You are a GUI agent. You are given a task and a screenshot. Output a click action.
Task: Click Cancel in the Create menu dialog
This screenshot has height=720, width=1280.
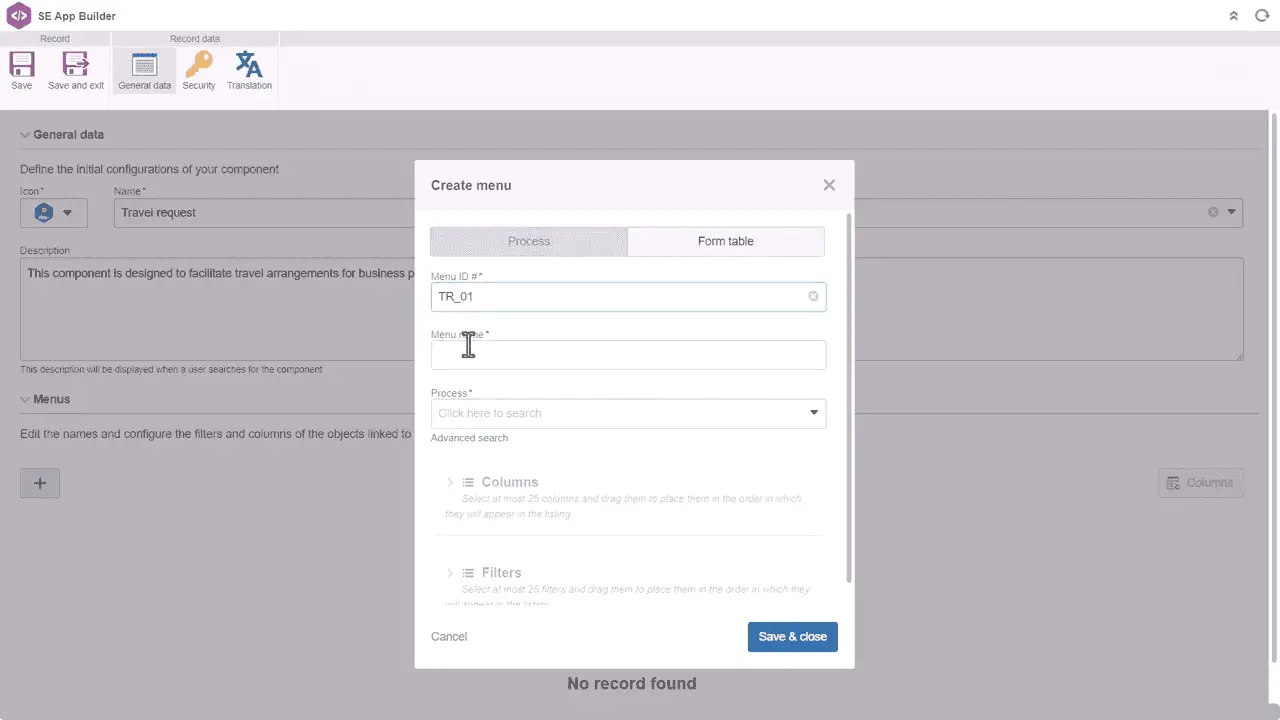point(449,637)
